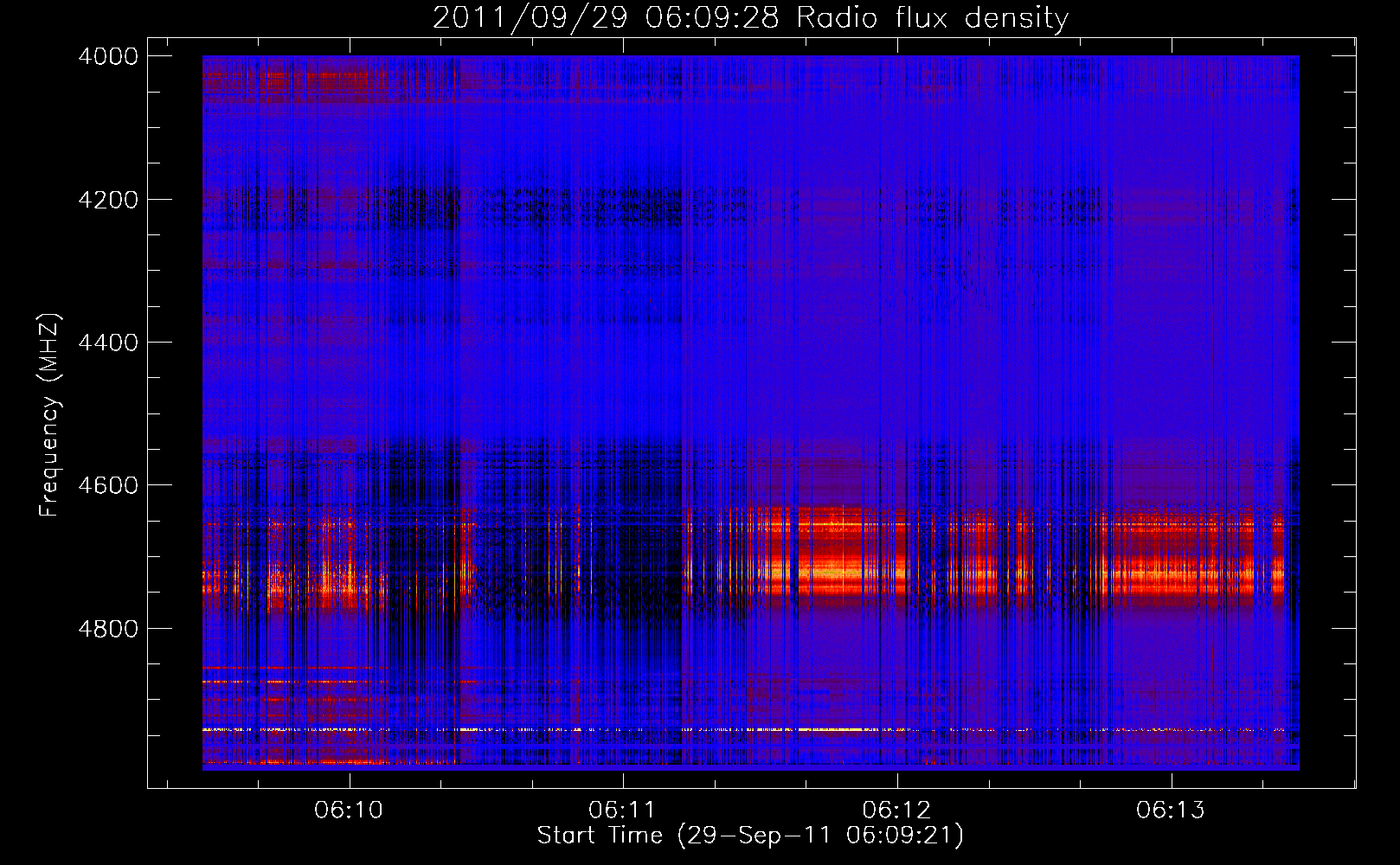Screen dimensions: 1400x865
Task: Click the "Frequency (MHZ)" y-axis label
Action: (50, 415)
